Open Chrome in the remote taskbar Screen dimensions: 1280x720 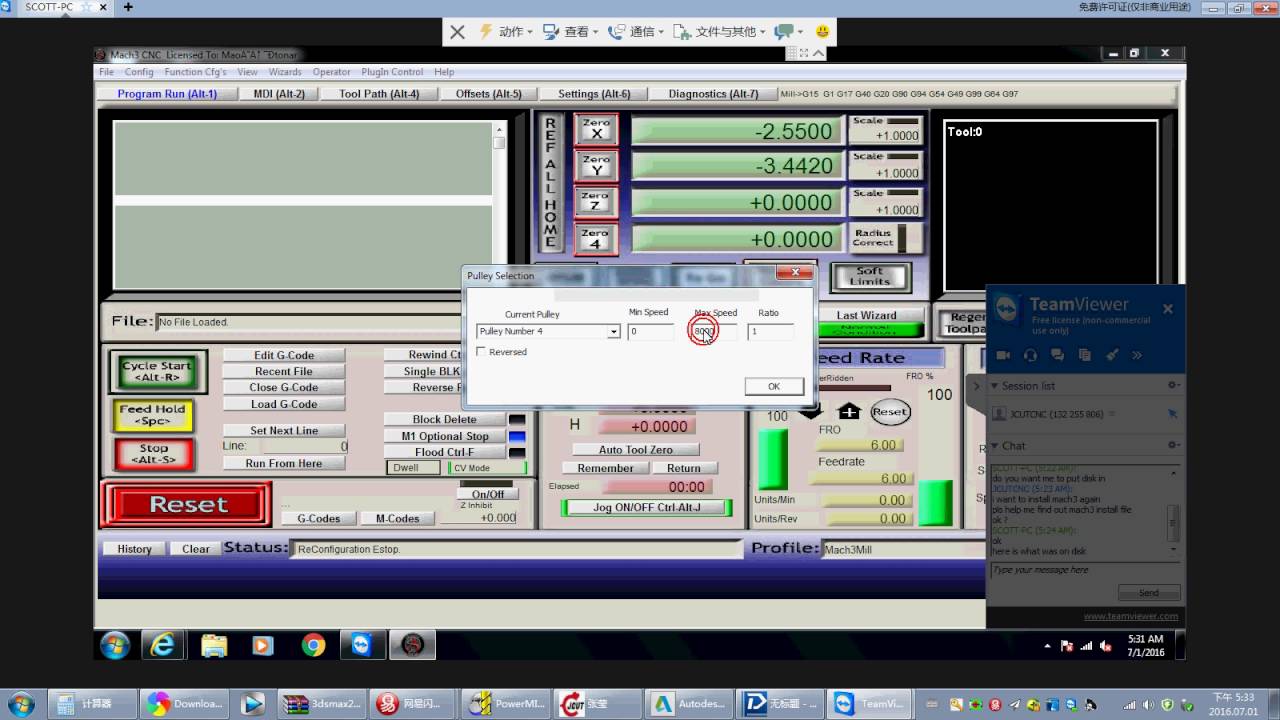pos(313,645)
